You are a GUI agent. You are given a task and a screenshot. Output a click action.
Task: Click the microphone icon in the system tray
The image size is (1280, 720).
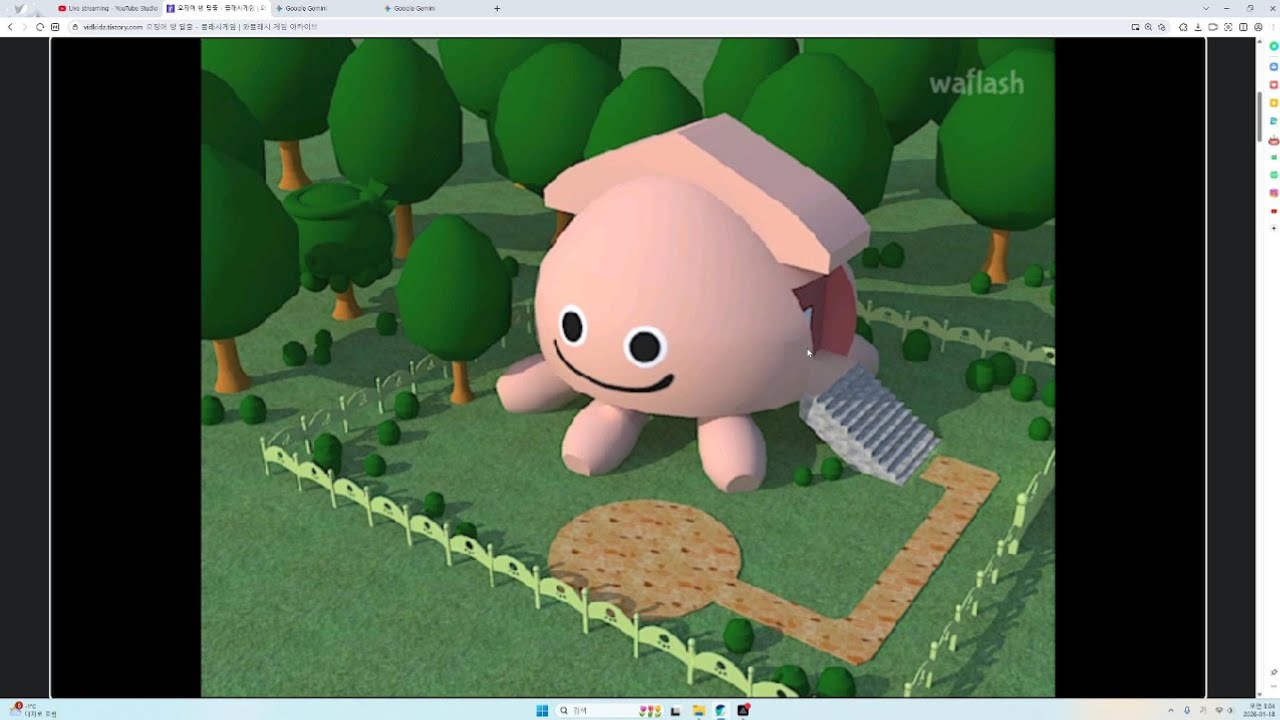(x=1187, y=711)
